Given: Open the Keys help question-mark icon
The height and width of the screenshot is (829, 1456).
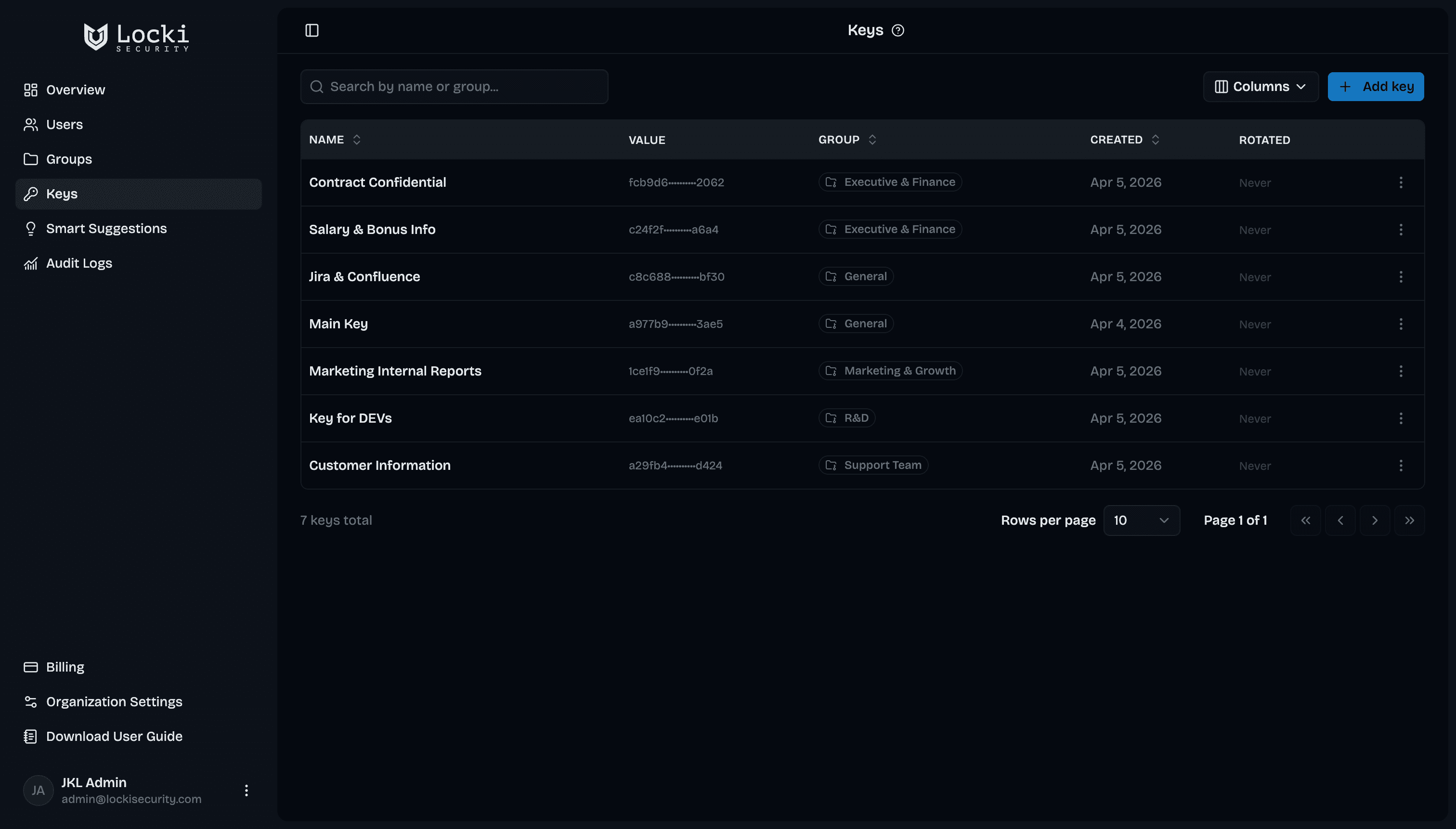Looking at the screenshot, I should pyautogui.click(x=897, y=30).
